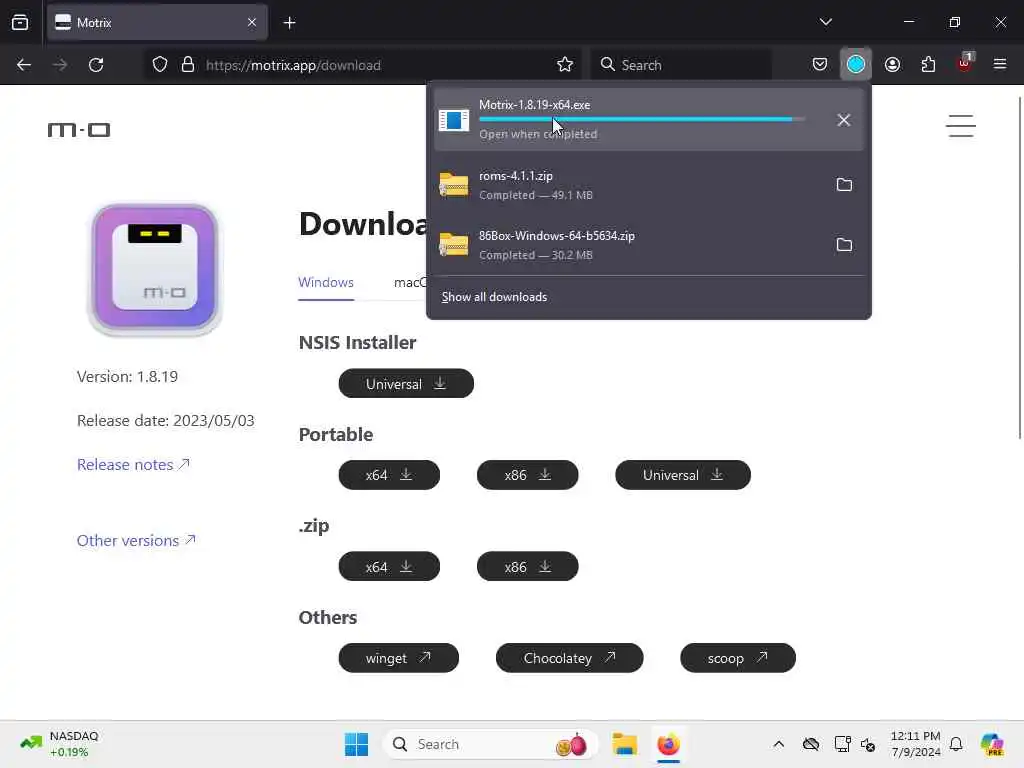Click the page vertical scrollbar
This screenshot has width=1024, height=768.
1019,268
